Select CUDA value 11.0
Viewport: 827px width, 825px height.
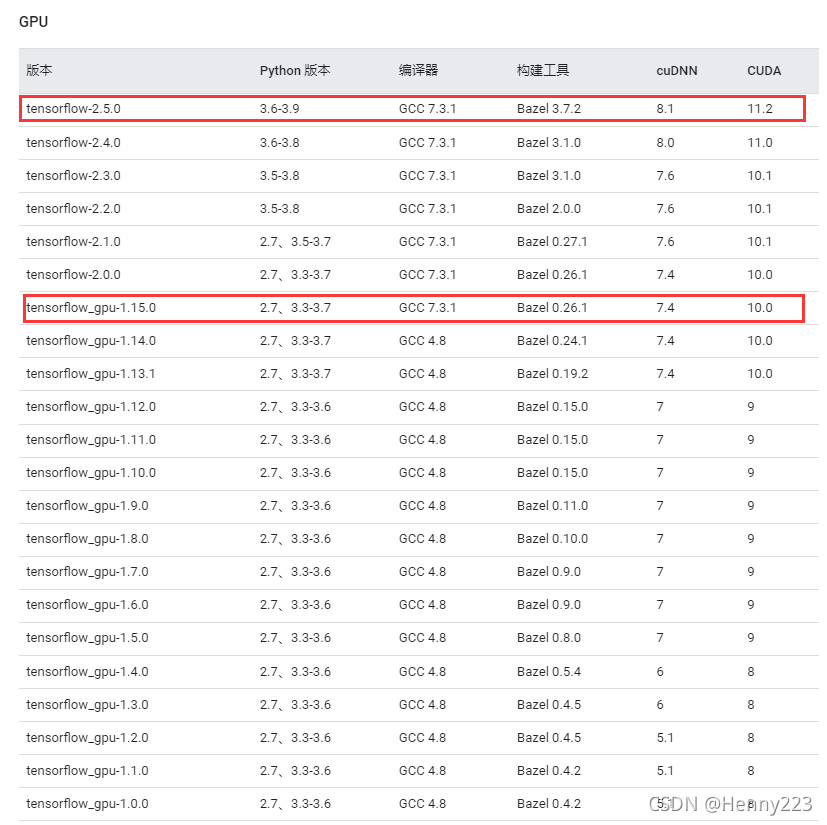point(759,142)
